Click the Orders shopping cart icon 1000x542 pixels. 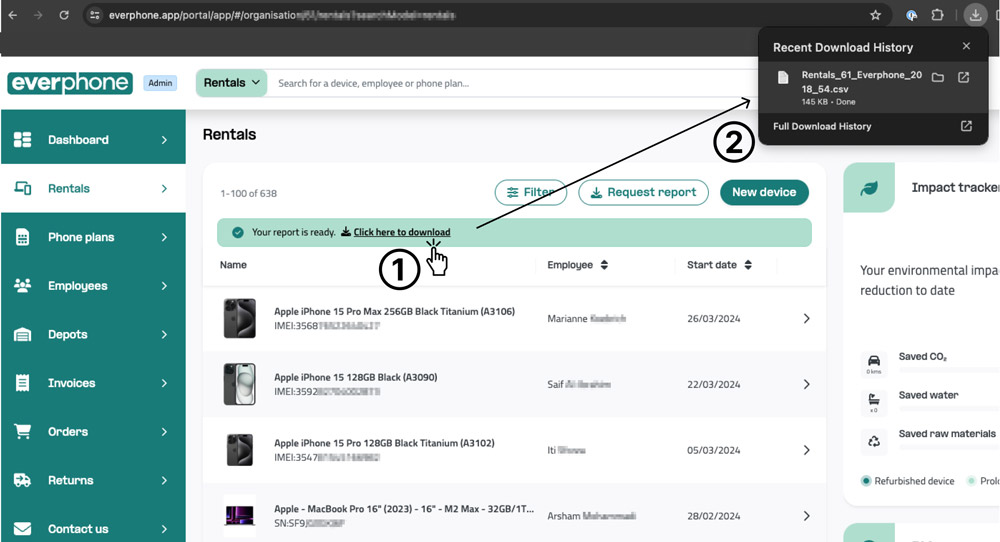point(22,432)
